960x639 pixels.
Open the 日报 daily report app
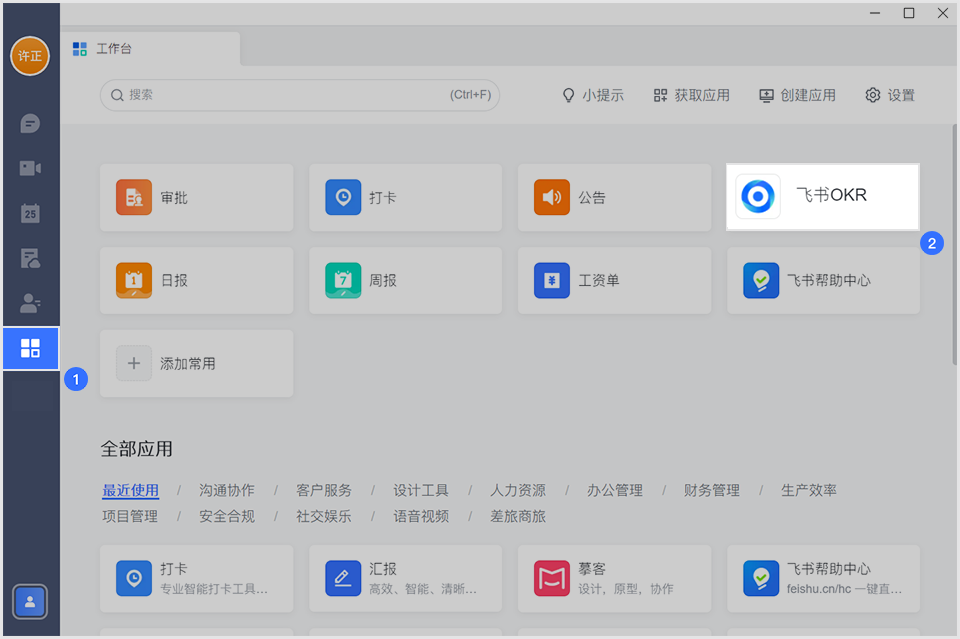coord(197,280)
